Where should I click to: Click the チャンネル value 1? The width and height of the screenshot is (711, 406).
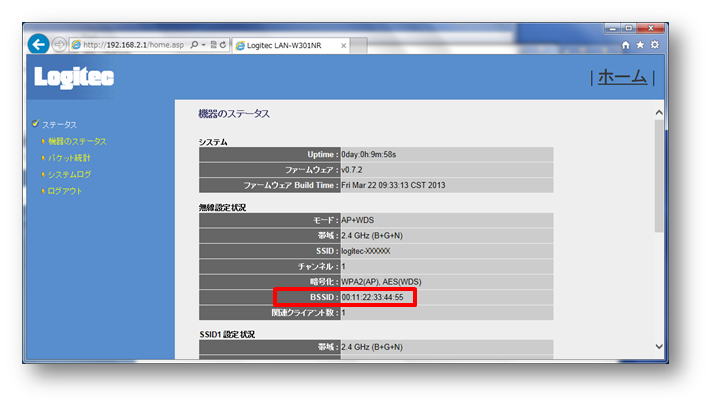(x=343, y=267)
